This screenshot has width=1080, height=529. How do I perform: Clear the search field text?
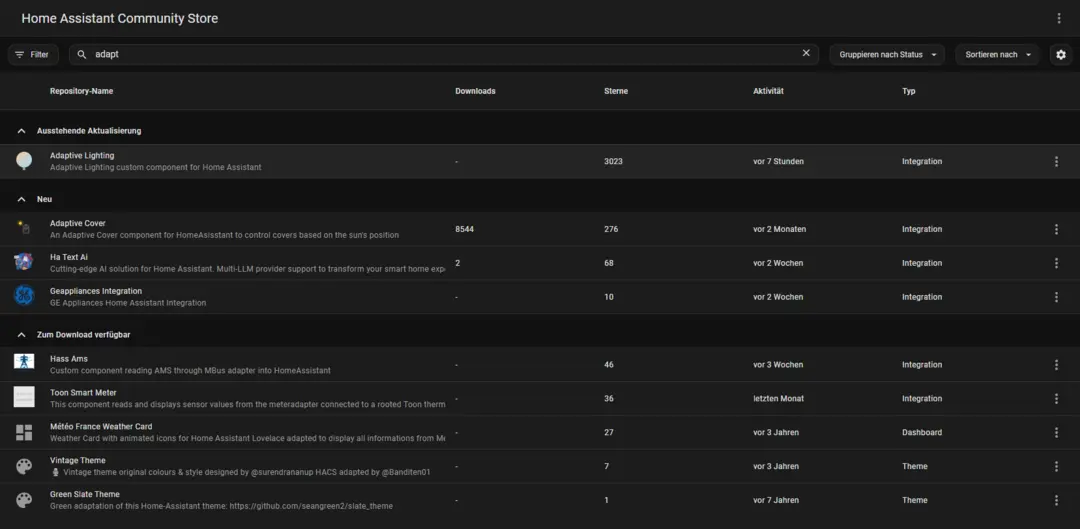pyautogui.click(x=806, y=53)
